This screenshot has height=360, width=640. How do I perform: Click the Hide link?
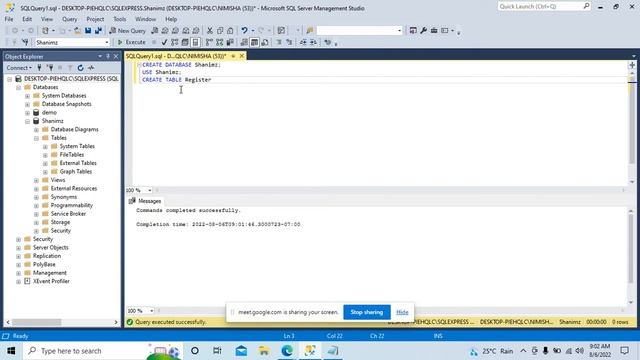click(x=402, y=312)
